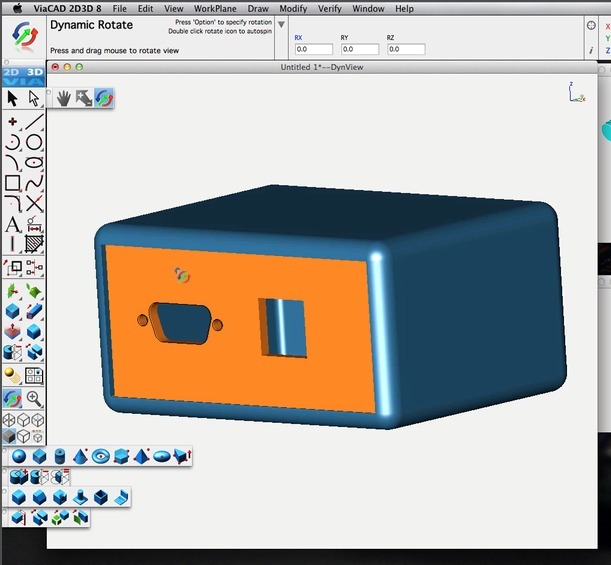Viewport: 611px width, 565px height.
Task: Click Dynamic Rotate in floating view palette
Action: point(104,98)
